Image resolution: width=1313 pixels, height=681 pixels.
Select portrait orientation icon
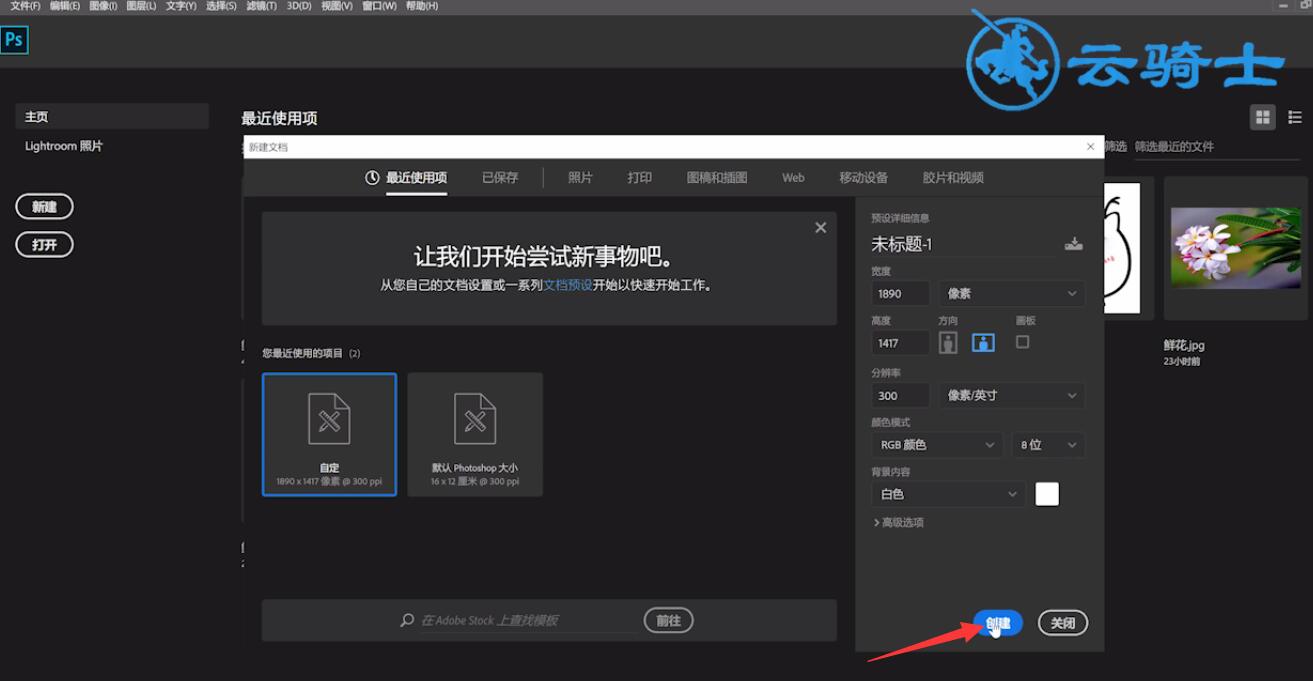click(948, 343)
